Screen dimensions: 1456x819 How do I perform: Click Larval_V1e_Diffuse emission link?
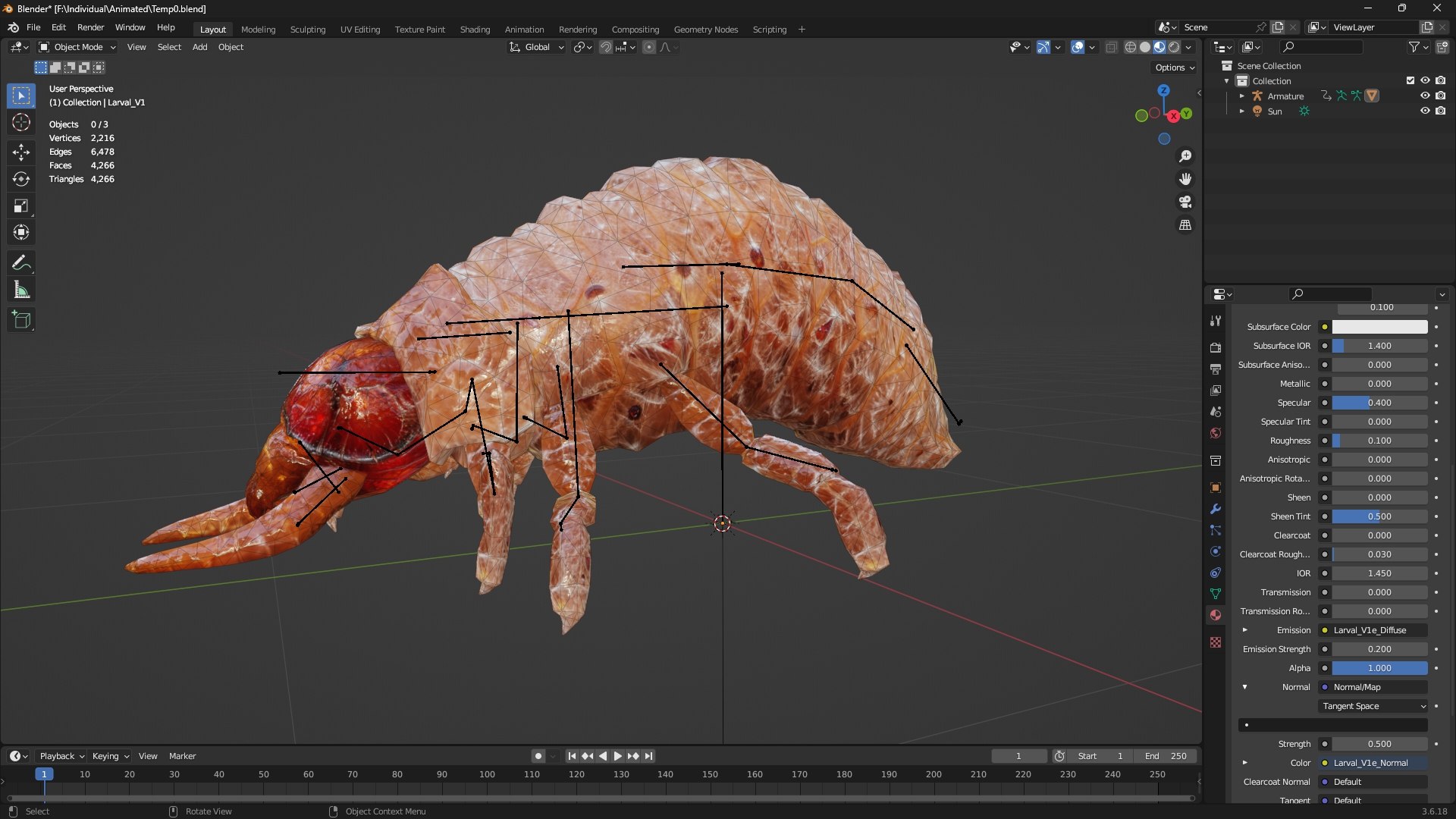pos(1373,630)
